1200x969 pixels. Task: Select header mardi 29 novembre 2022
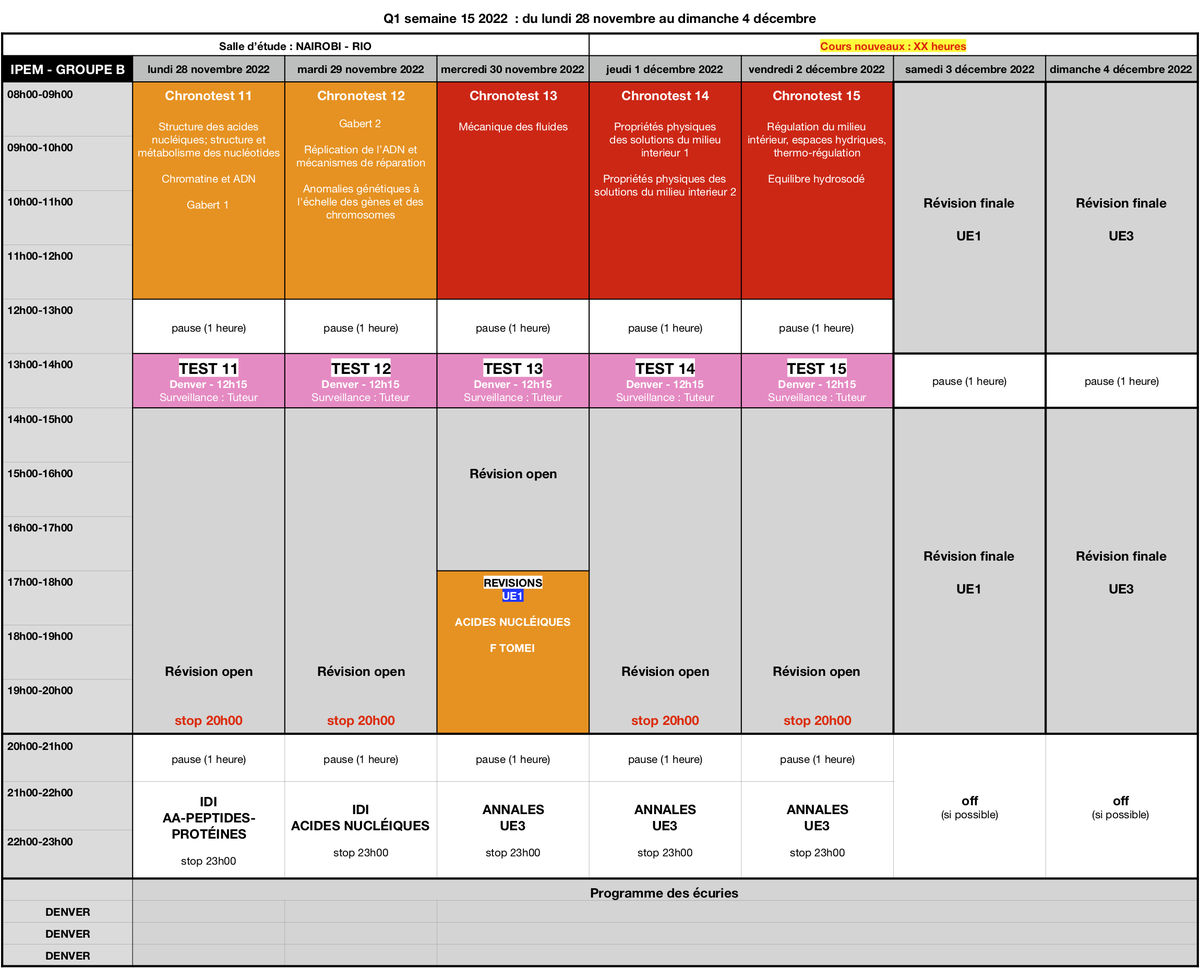[361, 69]
